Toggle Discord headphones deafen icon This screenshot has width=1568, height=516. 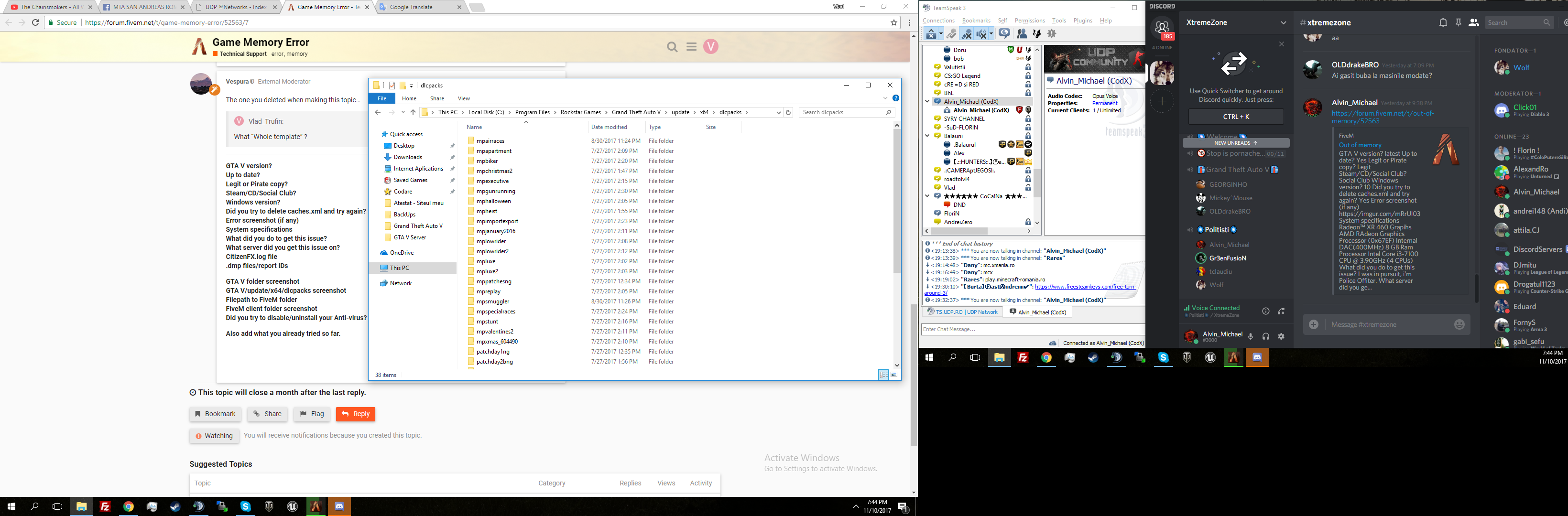[1266, 336]
